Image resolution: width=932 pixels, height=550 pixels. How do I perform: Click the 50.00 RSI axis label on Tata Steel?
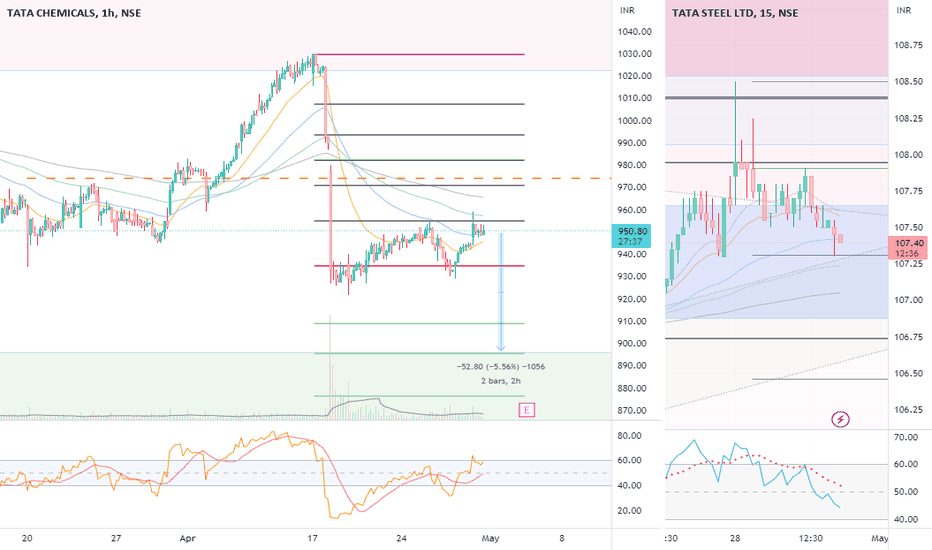point(906,492)
